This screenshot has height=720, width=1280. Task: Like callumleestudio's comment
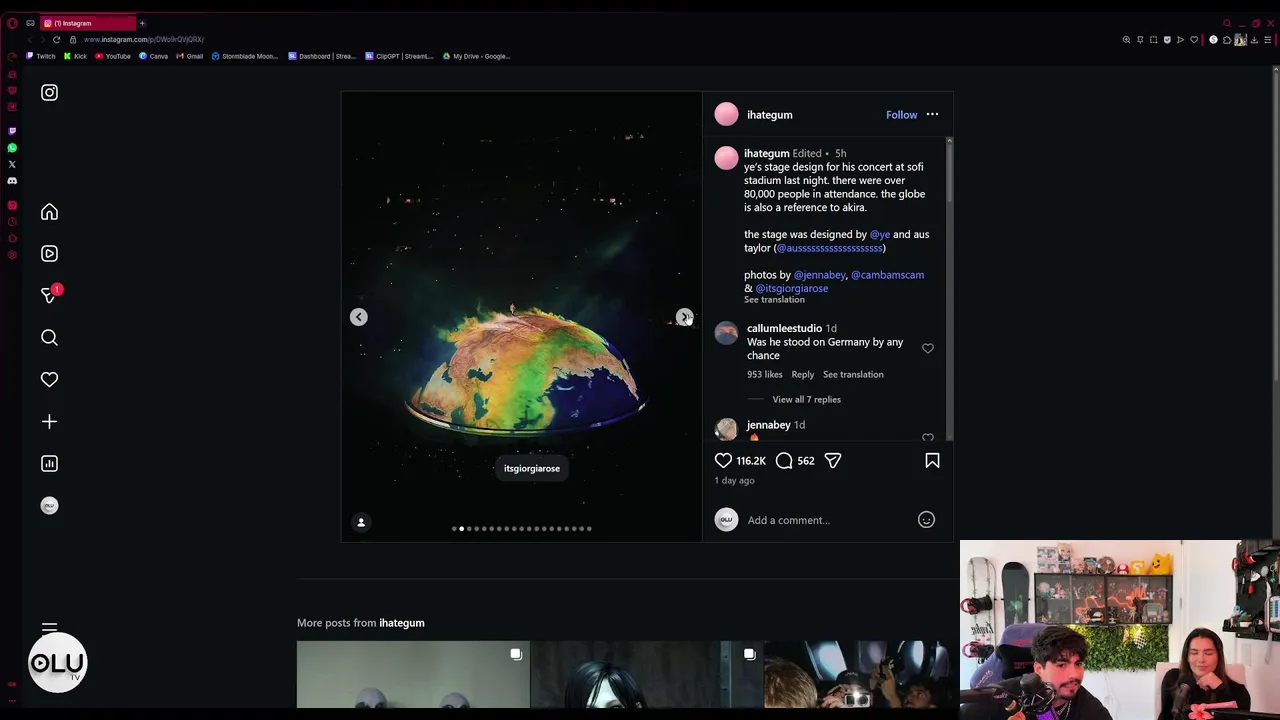(x=927, y=349)
